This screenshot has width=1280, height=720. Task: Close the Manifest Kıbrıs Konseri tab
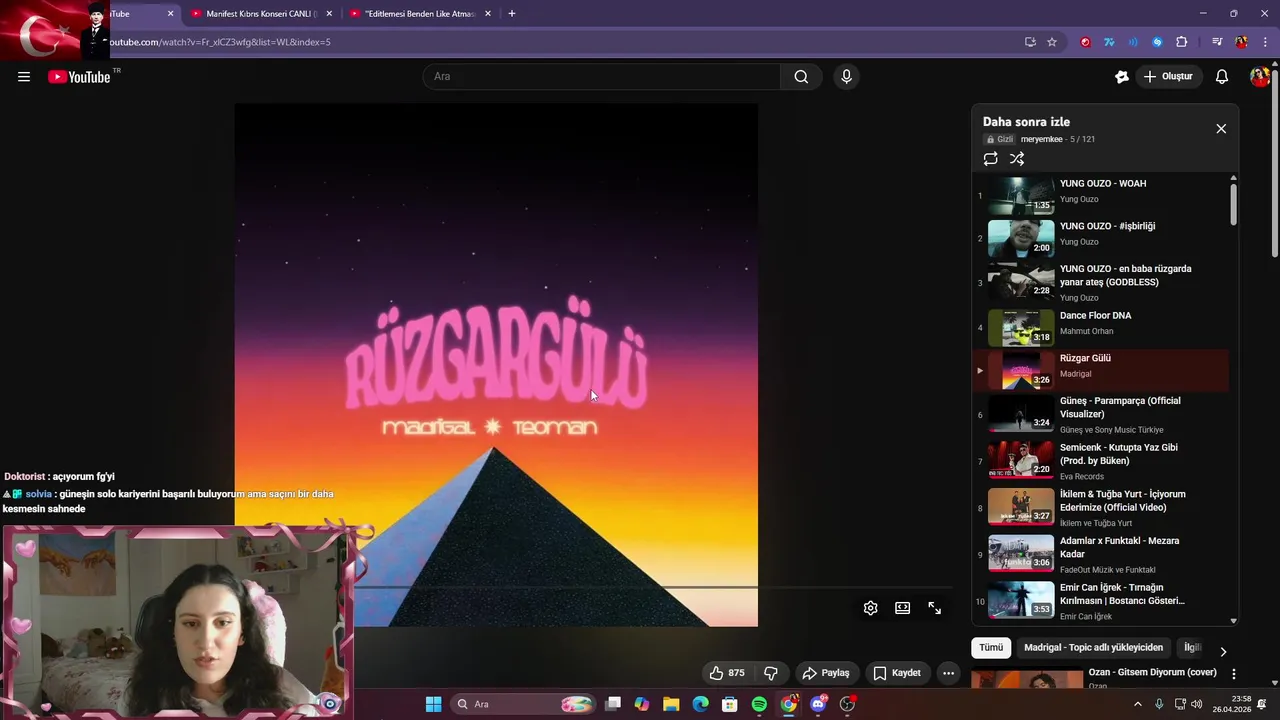point(329,14)
